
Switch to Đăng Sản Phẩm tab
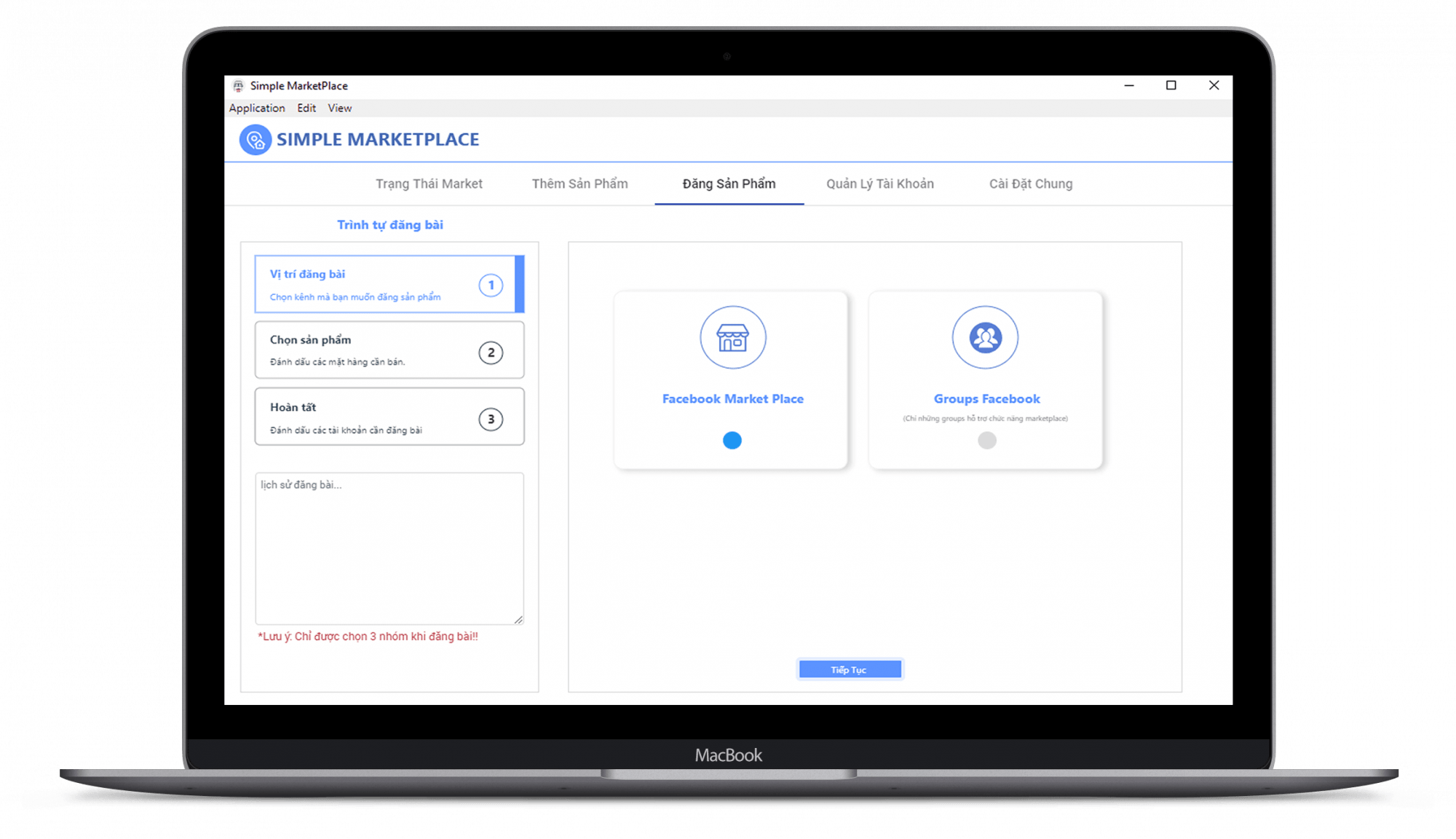click(x=729, y=184)
